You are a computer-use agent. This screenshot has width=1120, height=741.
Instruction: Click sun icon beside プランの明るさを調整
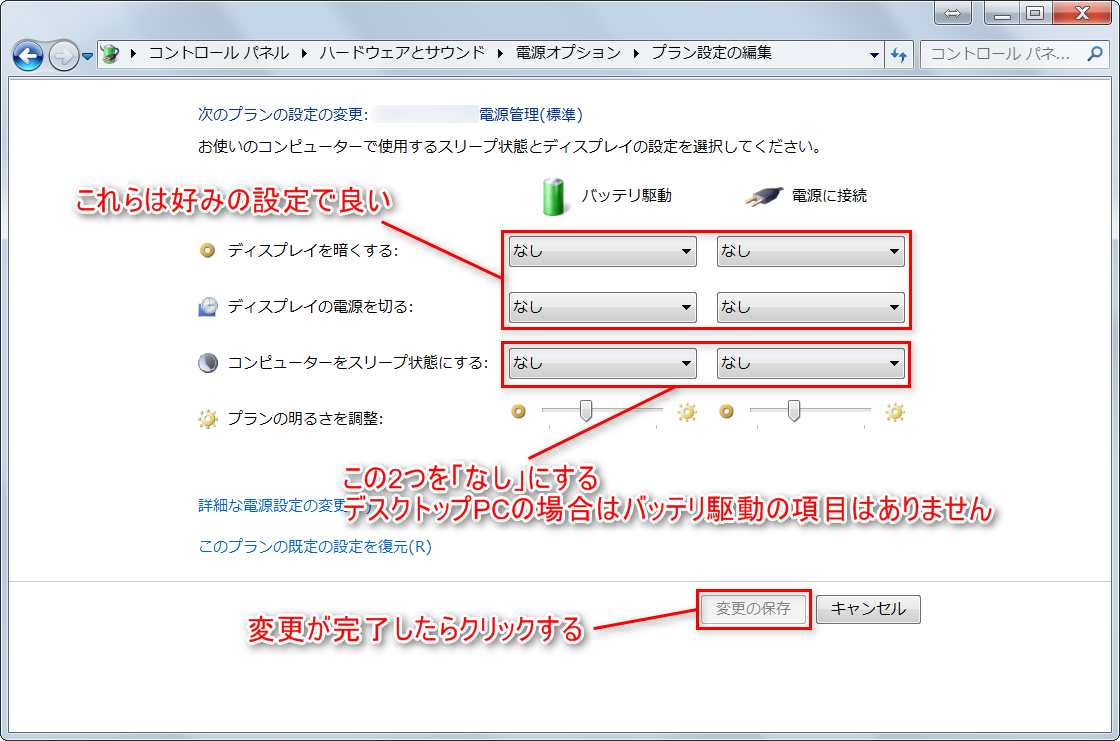coord(208,419)
